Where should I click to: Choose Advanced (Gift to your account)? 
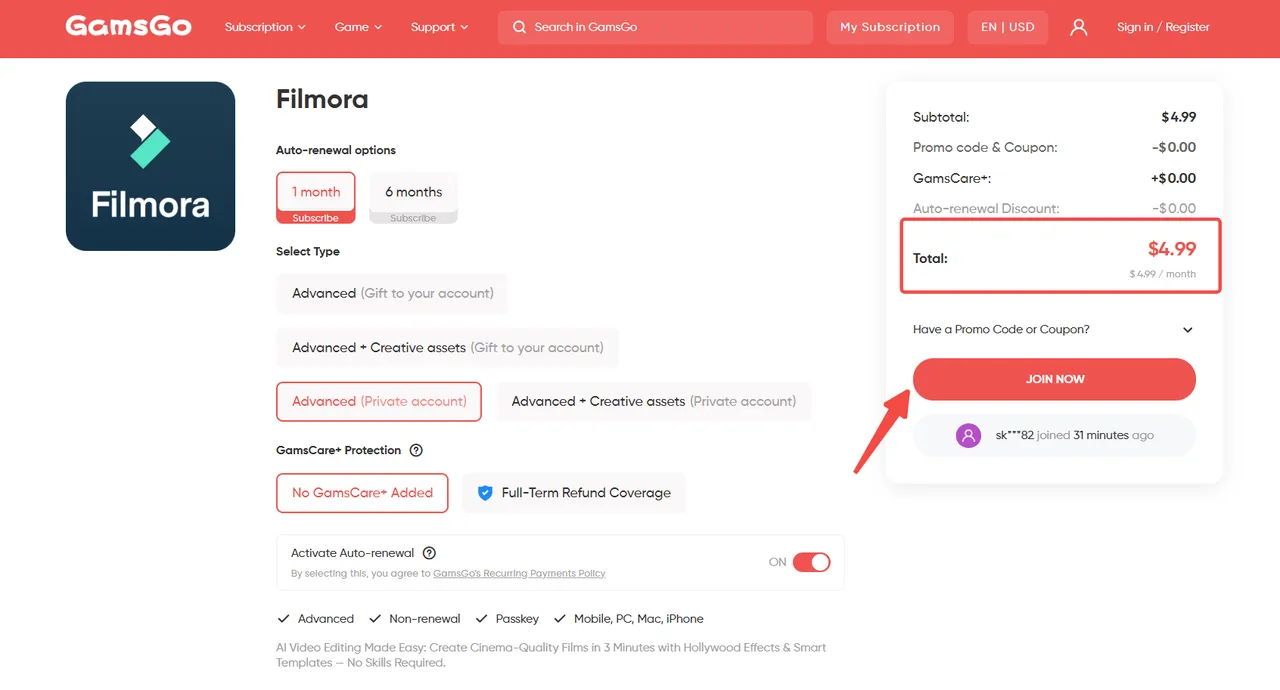392,293
